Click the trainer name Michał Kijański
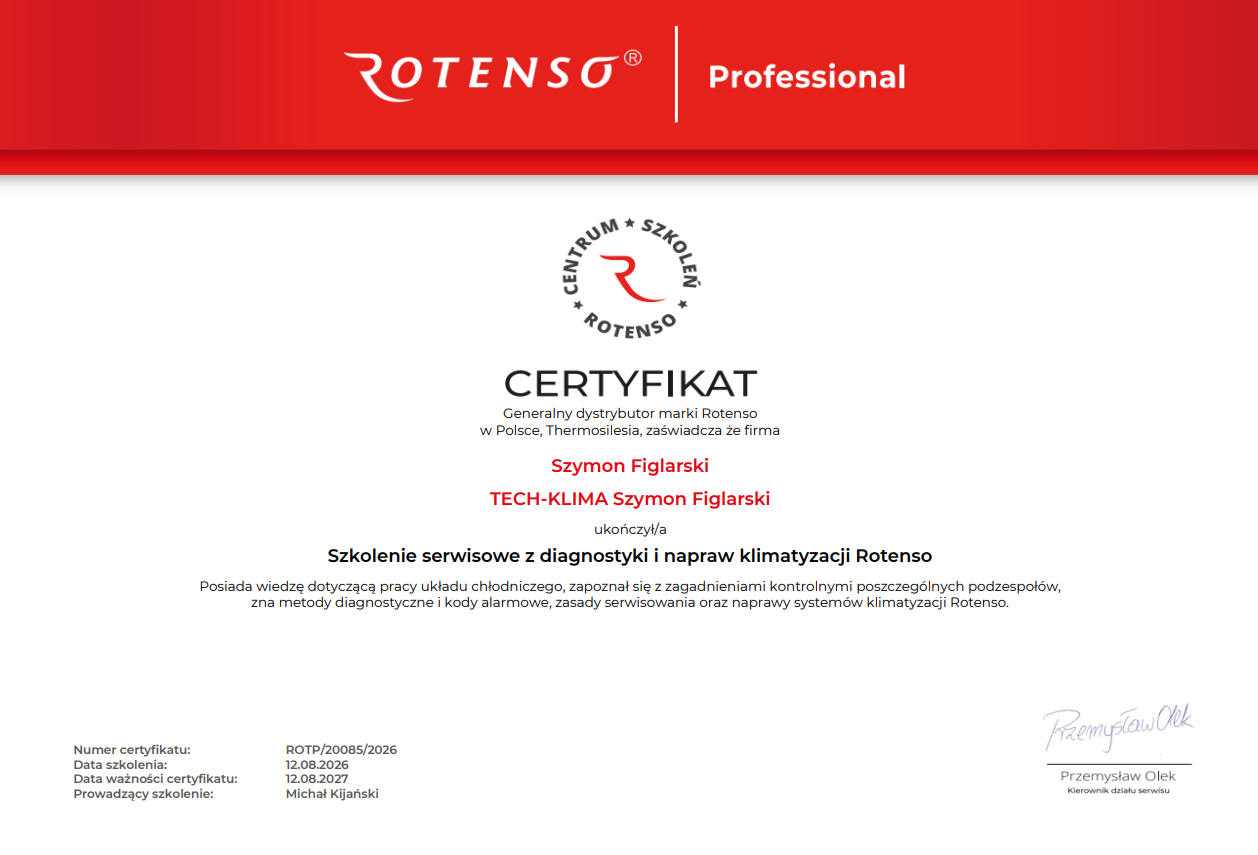 point(332,794)
